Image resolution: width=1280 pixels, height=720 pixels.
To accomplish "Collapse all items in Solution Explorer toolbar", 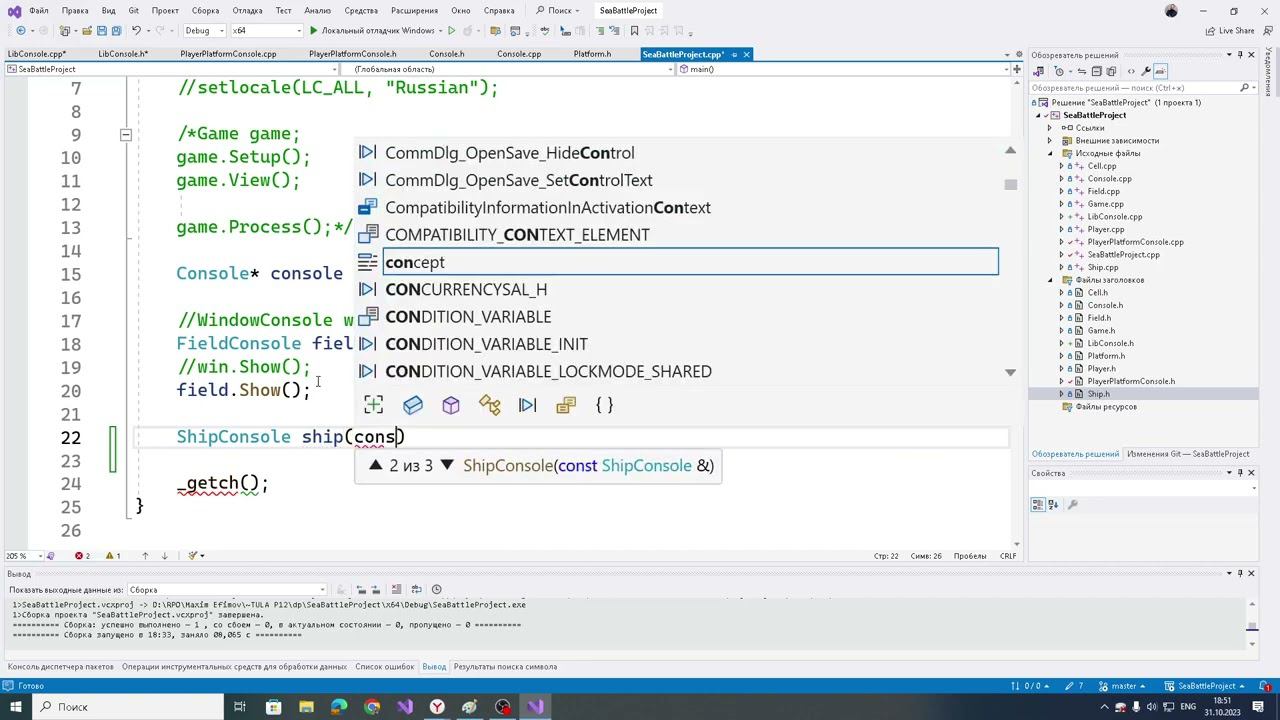I will (x=1096, y=71).
